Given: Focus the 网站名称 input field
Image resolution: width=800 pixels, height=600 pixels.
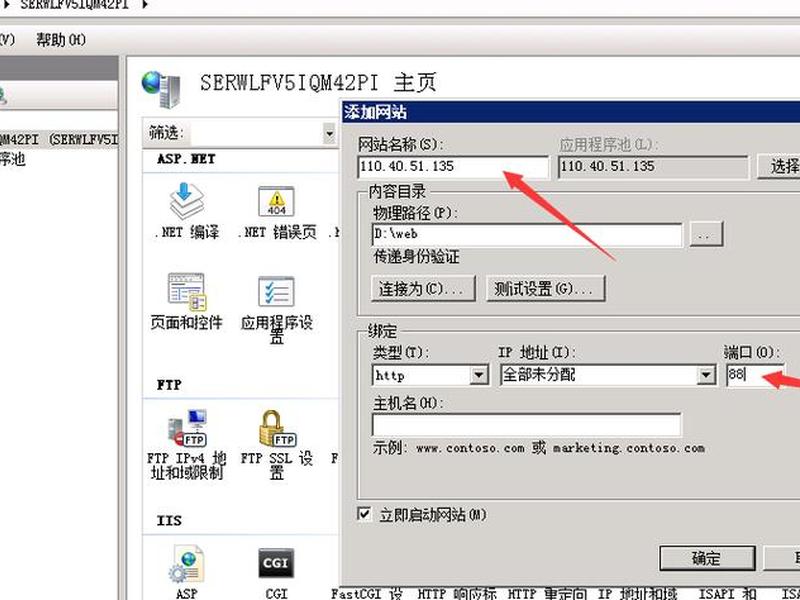Looking at the screenshot, I should tap(453, 167).
